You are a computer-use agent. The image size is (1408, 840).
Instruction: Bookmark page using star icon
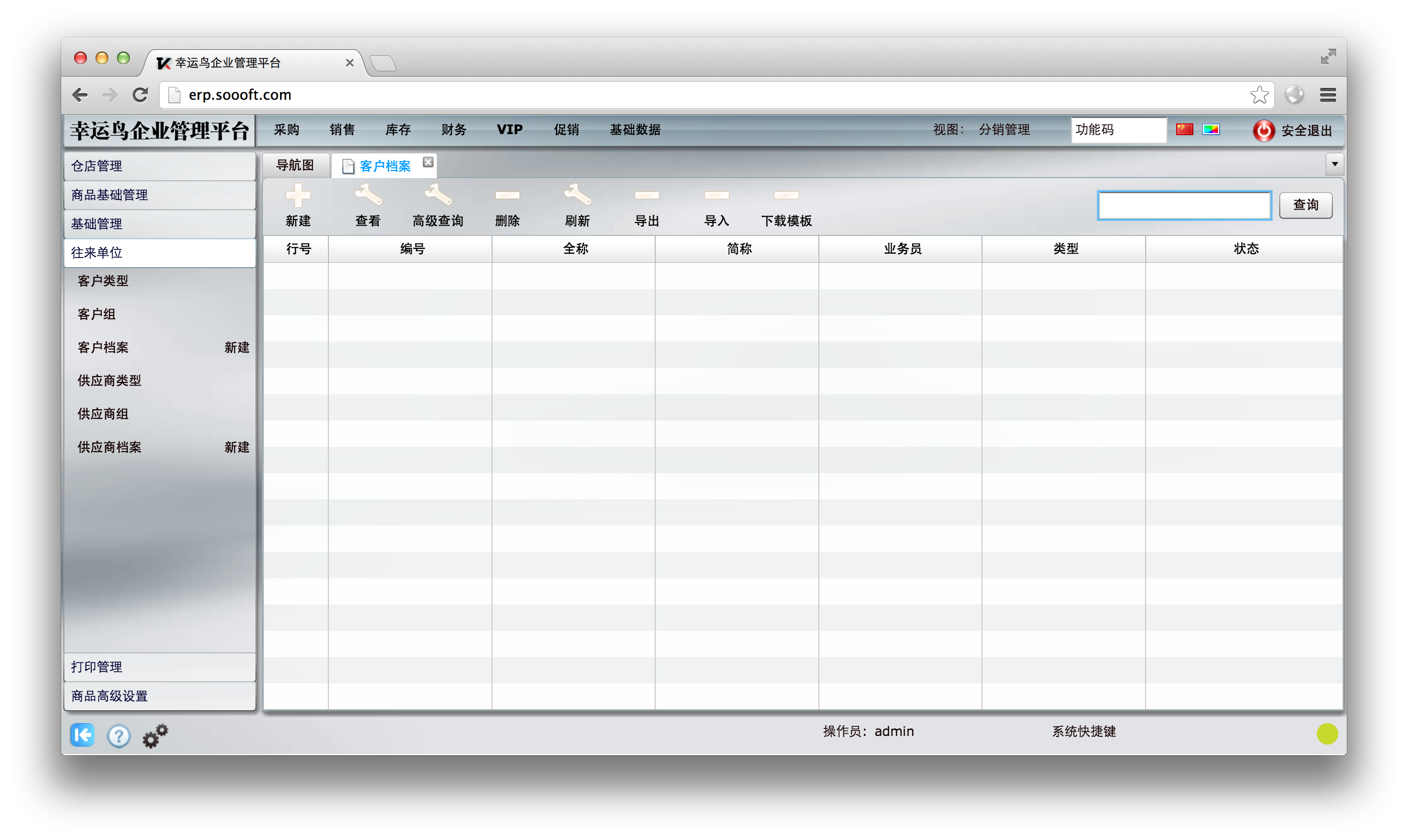pos(1258,94)
